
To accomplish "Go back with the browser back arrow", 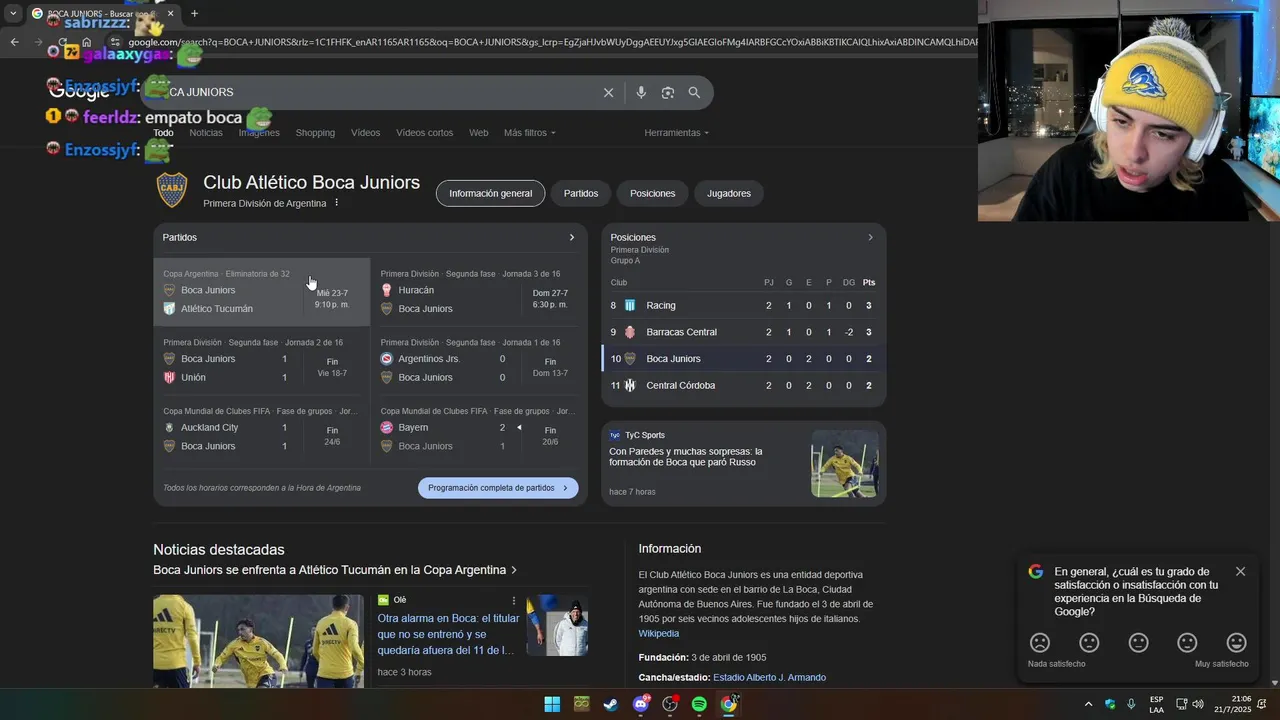I will 14,42.
